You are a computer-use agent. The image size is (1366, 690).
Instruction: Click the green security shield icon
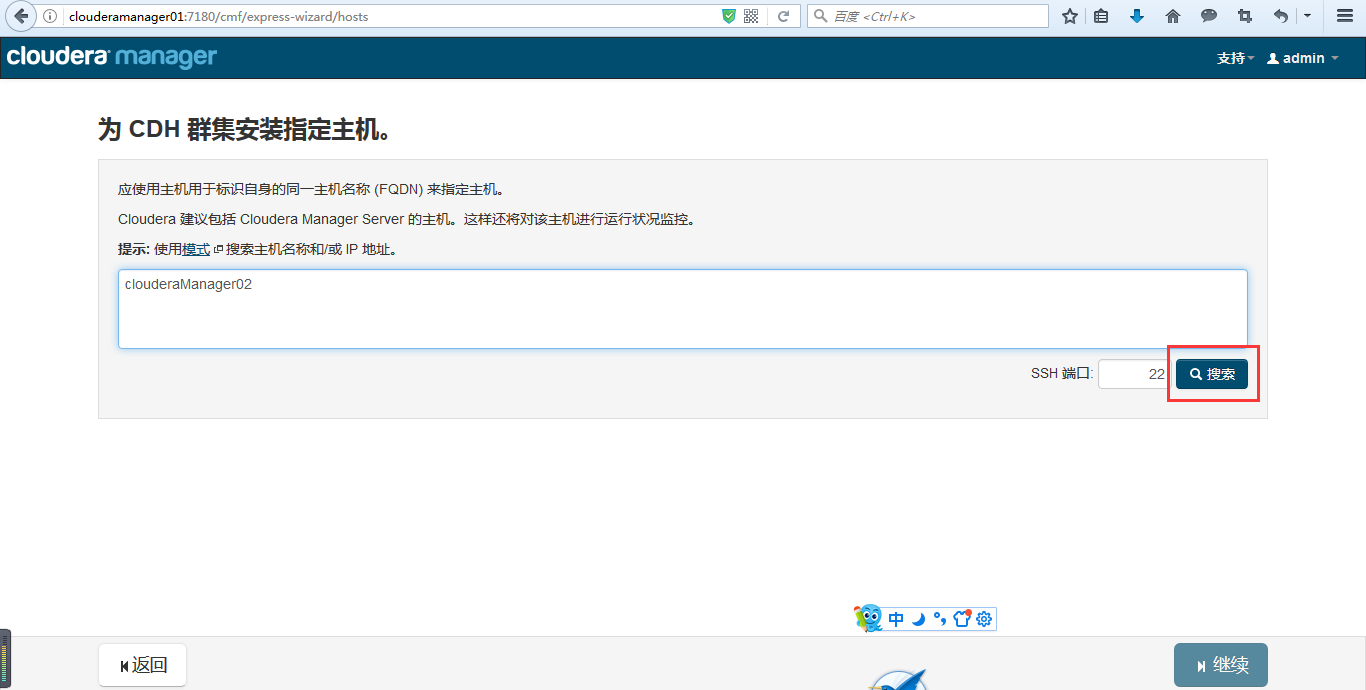(x=729, y=16)
